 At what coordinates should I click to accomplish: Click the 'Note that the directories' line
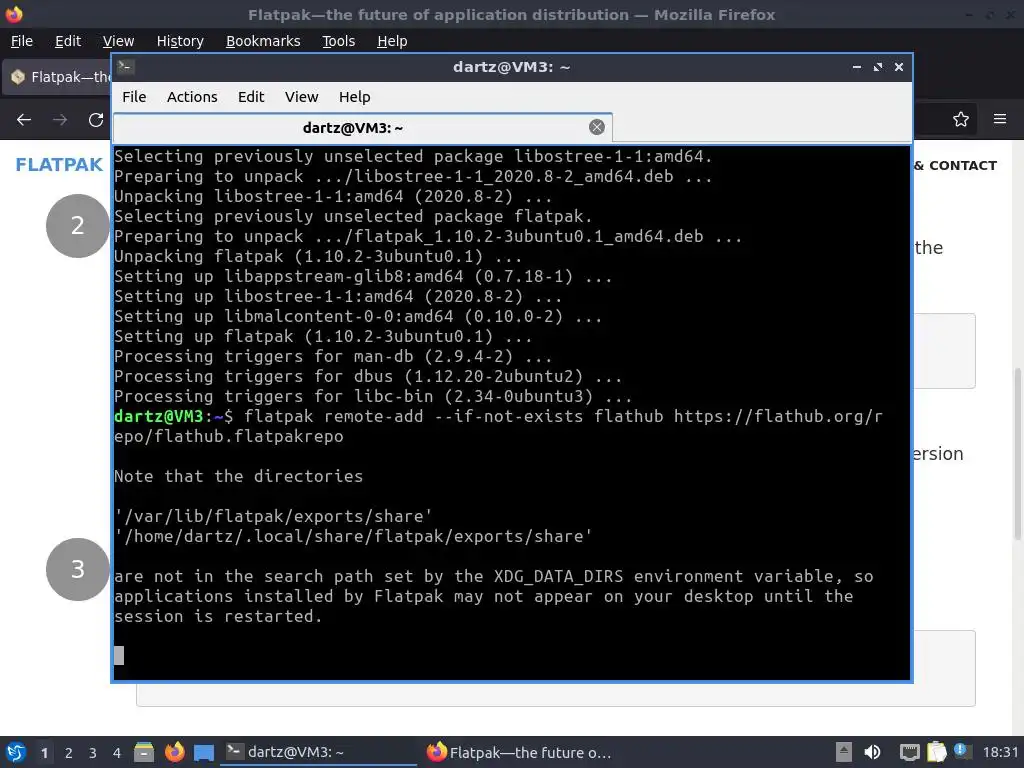pyautogui.click(x=238, y=476)
